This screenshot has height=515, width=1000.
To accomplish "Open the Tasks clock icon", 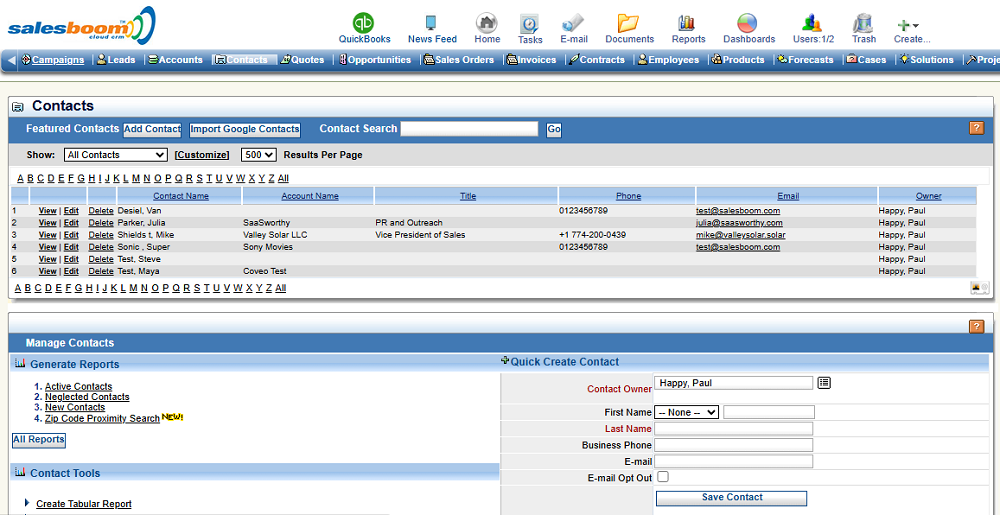I will point(530,23).
